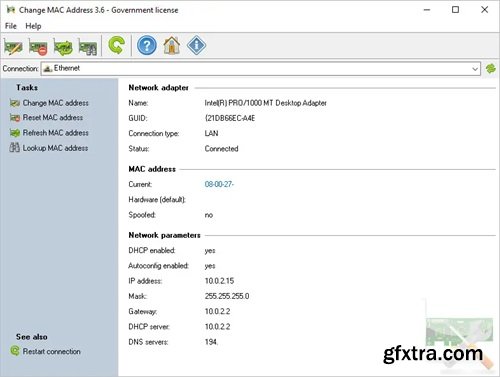Click Status value Connected
Screen dimensions: 500x377
point(221,149)
